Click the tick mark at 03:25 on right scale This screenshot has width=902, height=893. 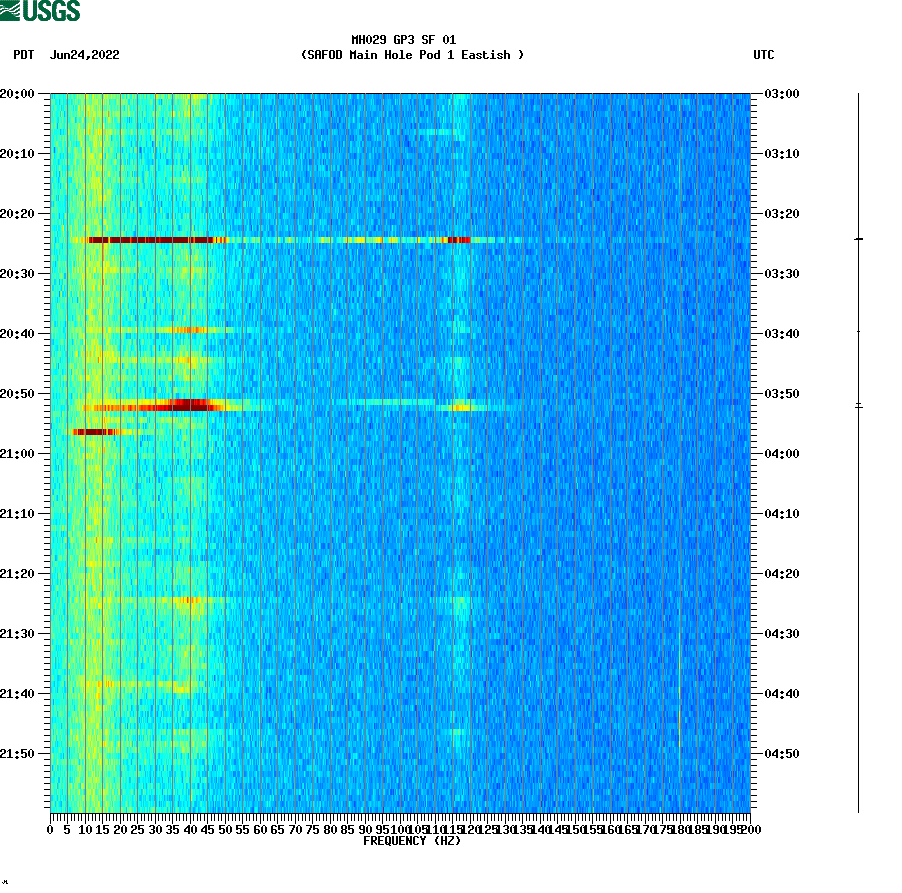tap(858, 240)
